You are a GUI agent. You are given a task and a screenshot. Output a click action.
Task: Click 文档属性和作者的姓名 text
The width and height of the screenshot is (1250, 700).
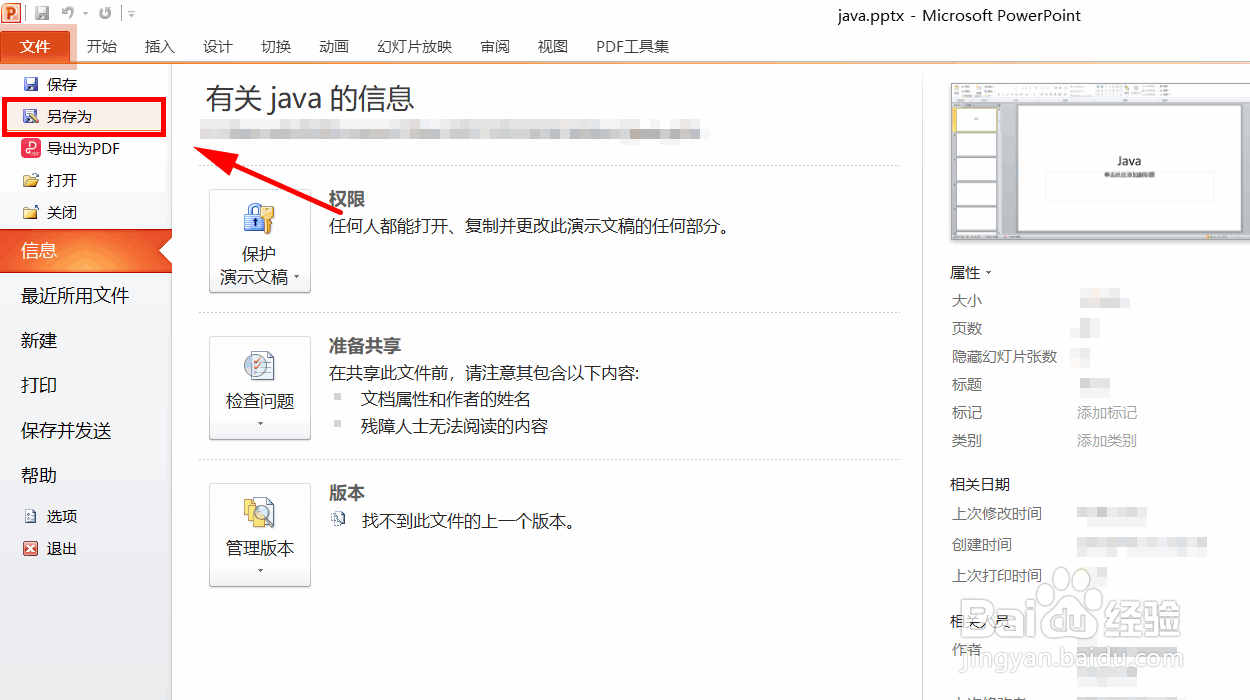pos(446,399)
